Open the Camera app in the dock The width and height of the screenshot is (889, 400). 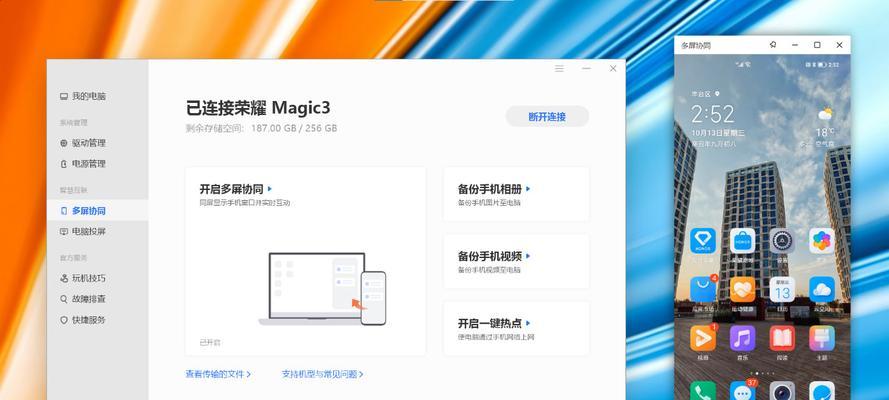782,391
